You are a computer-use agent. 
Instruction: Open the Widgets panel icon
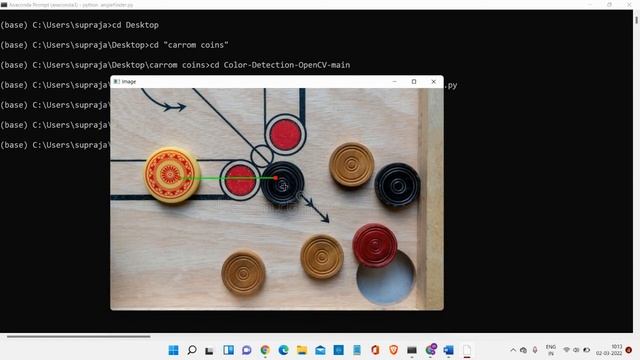(228, 350)
